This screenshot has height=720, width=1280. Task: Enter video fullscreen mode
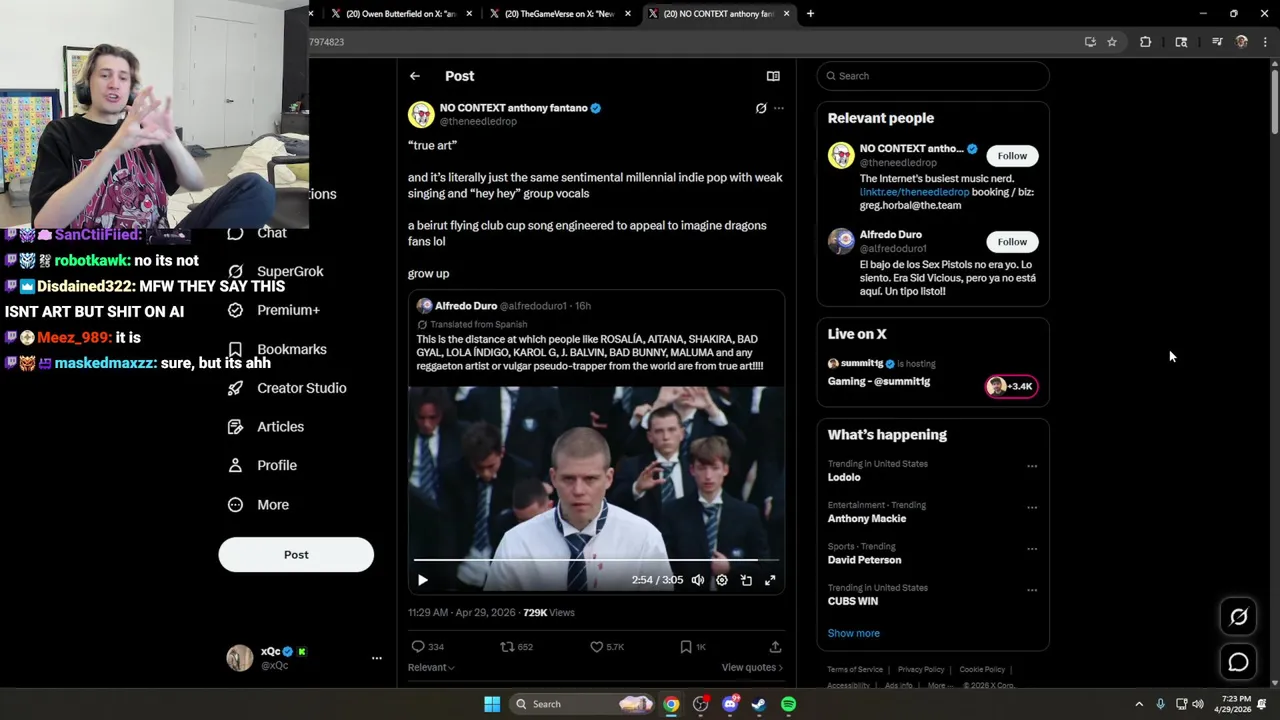pyautogui.click(x=770, y=580)
